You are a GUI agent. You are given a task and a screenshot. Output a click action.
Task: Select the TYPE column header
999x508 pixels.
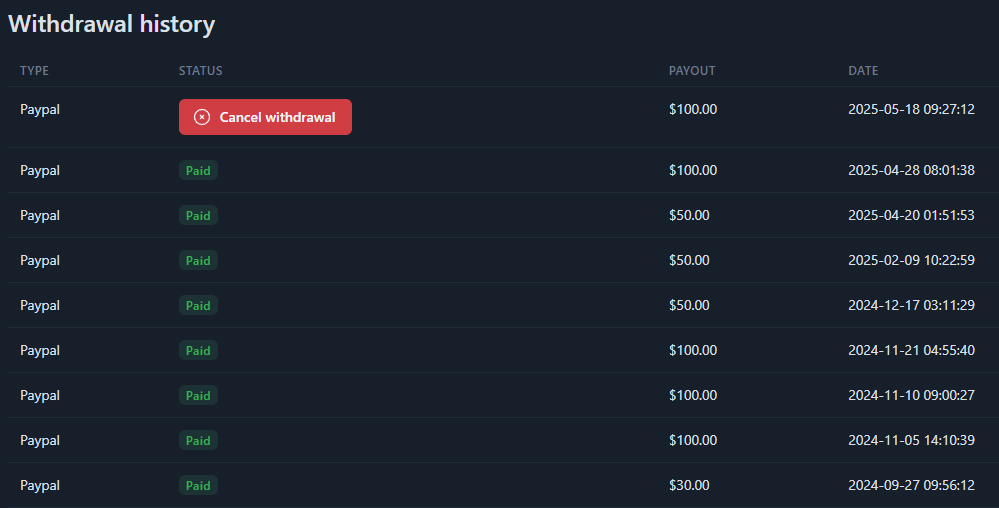point(34,71)
